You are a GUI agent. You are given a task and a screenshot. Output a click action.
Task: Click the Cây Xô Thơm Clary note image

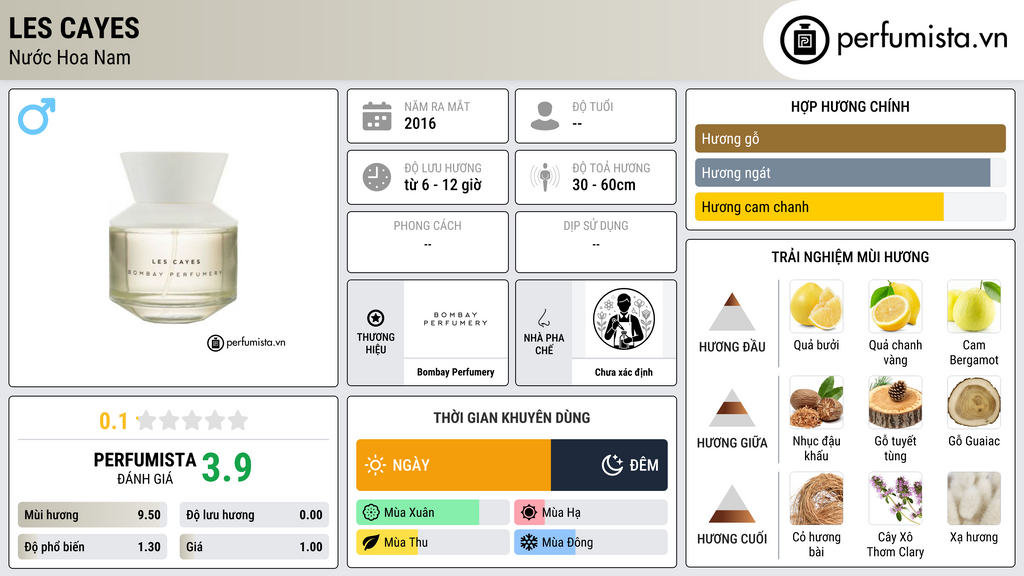coord(895,498)
